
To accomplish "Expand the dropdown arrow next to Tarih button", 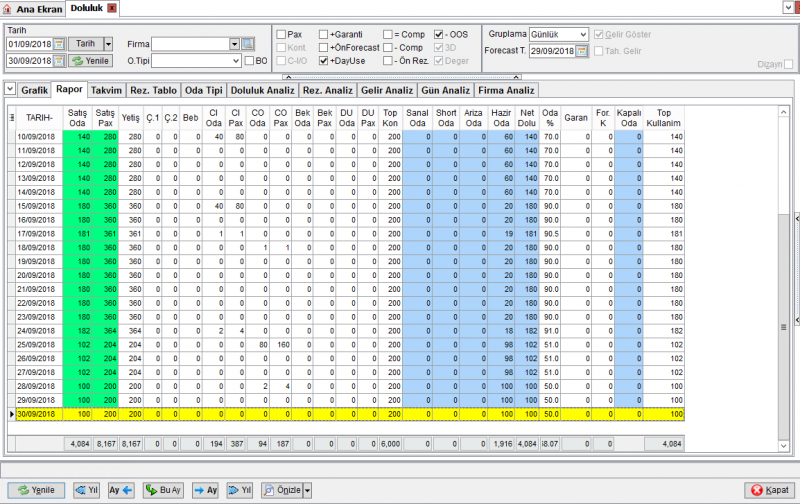I will coord(108,44).
